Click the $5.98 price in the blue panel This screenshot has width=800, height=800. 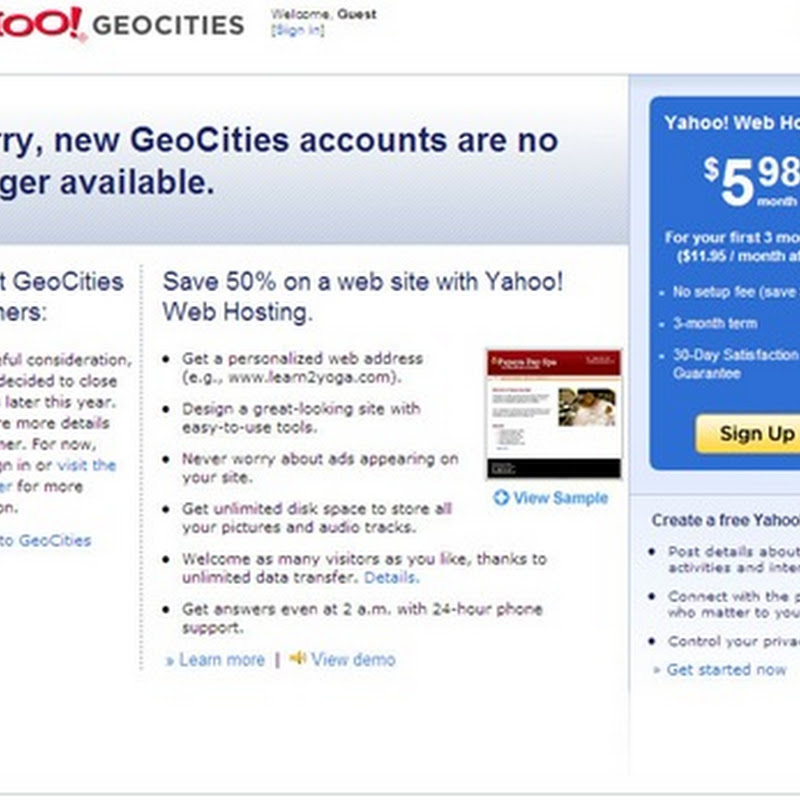click(x=750, y=178)
